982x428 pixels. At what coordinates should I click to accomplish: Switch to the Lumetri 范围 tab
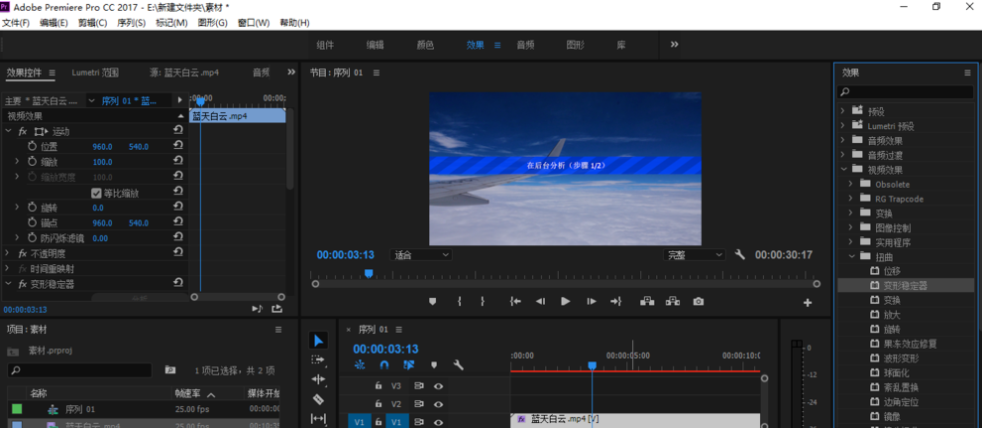(96, 73)
